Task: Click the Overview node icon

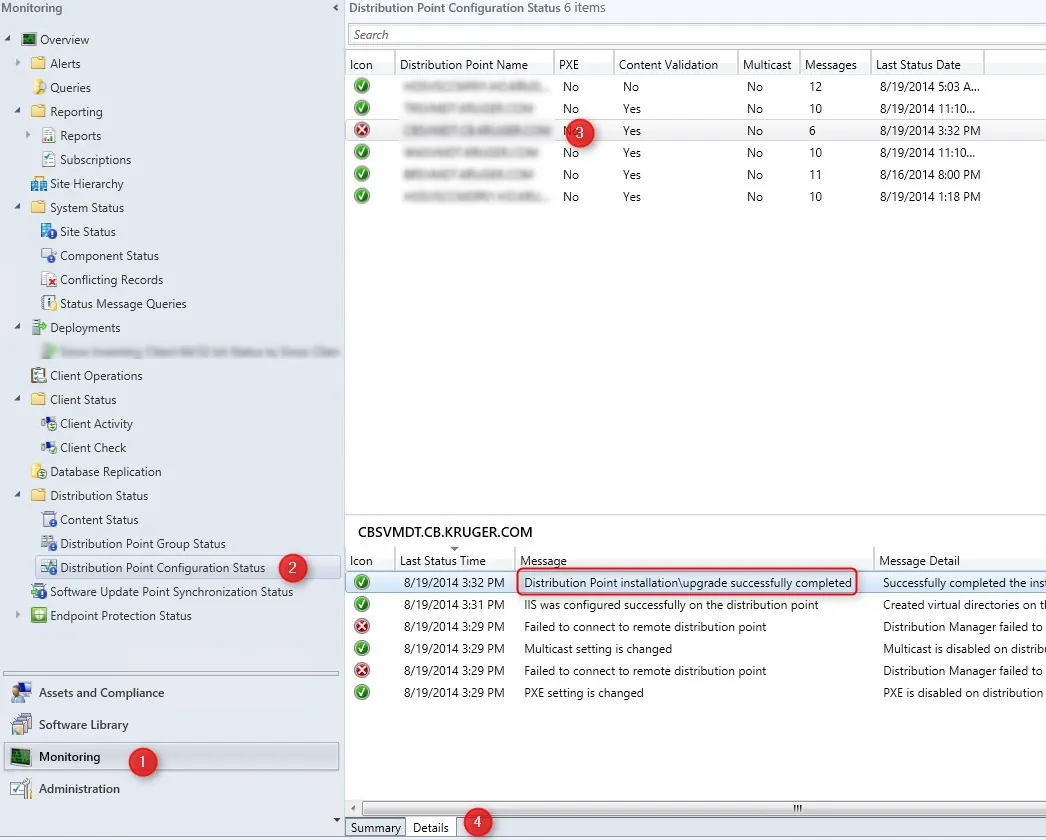Action: [x=29, y=39]
